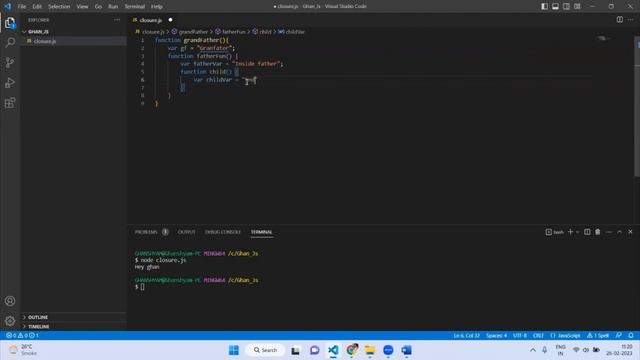Open the File menu
The width and height of the screenshot is (640, 360).
22,7
